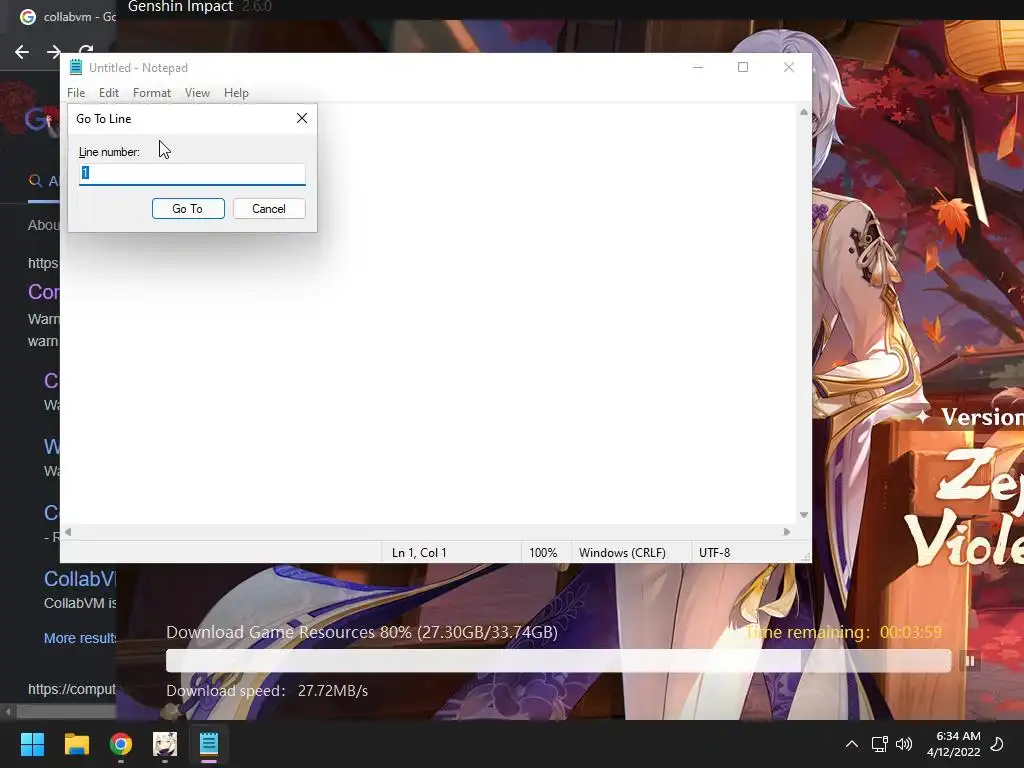Cancel the Go To Line dialog
The height and width of the screenshot is (768, 1024).
point(269,208)
